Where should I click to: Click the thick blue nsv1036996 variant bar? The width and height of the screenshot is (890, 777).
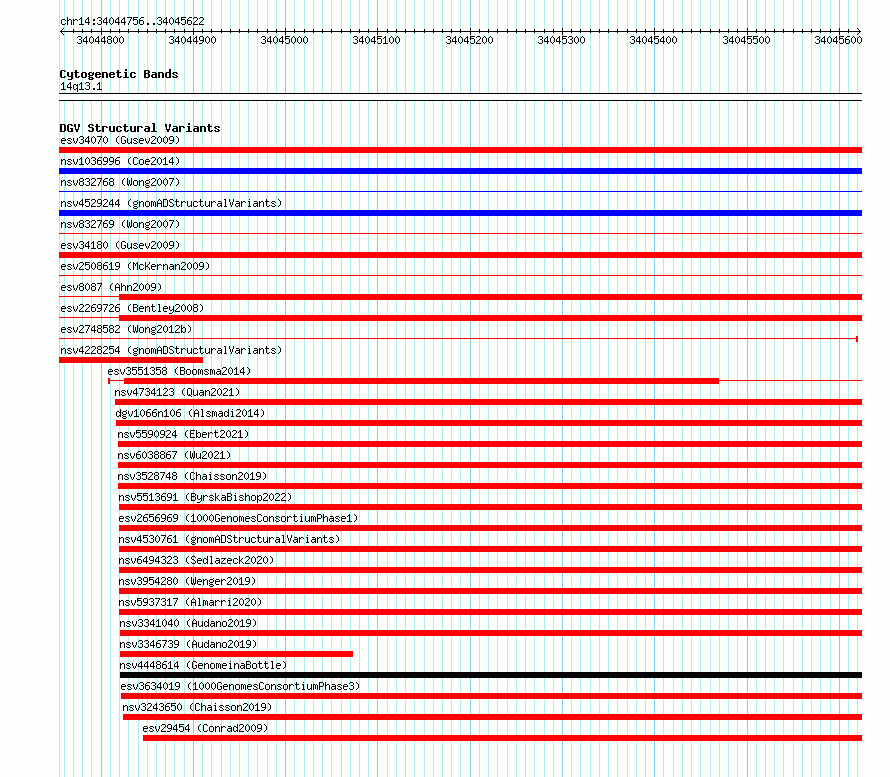(460, 171)
